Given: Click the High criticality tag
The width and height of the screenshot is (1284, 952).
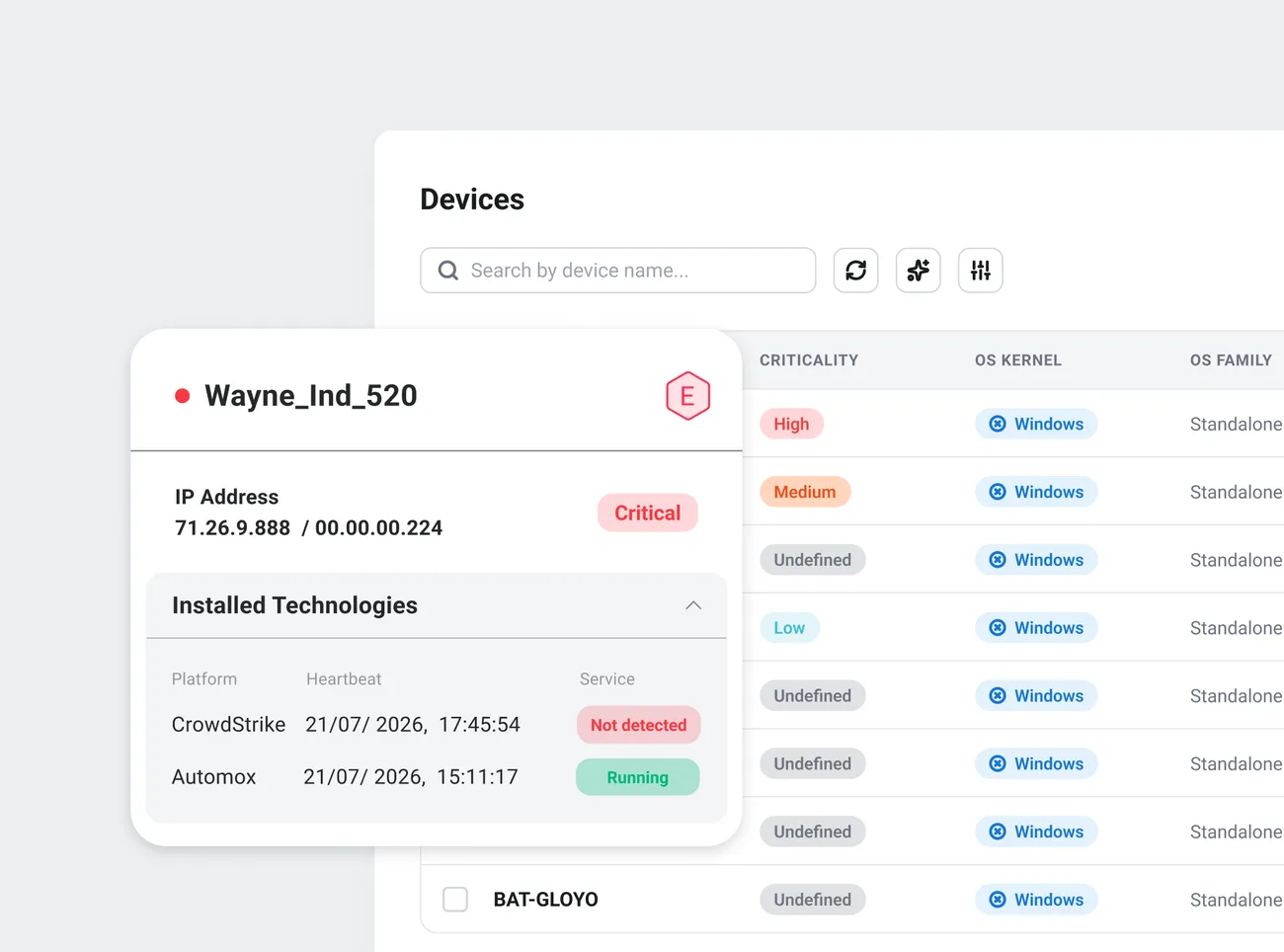Looking at the screenshot, I should pyautogui.click(x=791, y=424).
